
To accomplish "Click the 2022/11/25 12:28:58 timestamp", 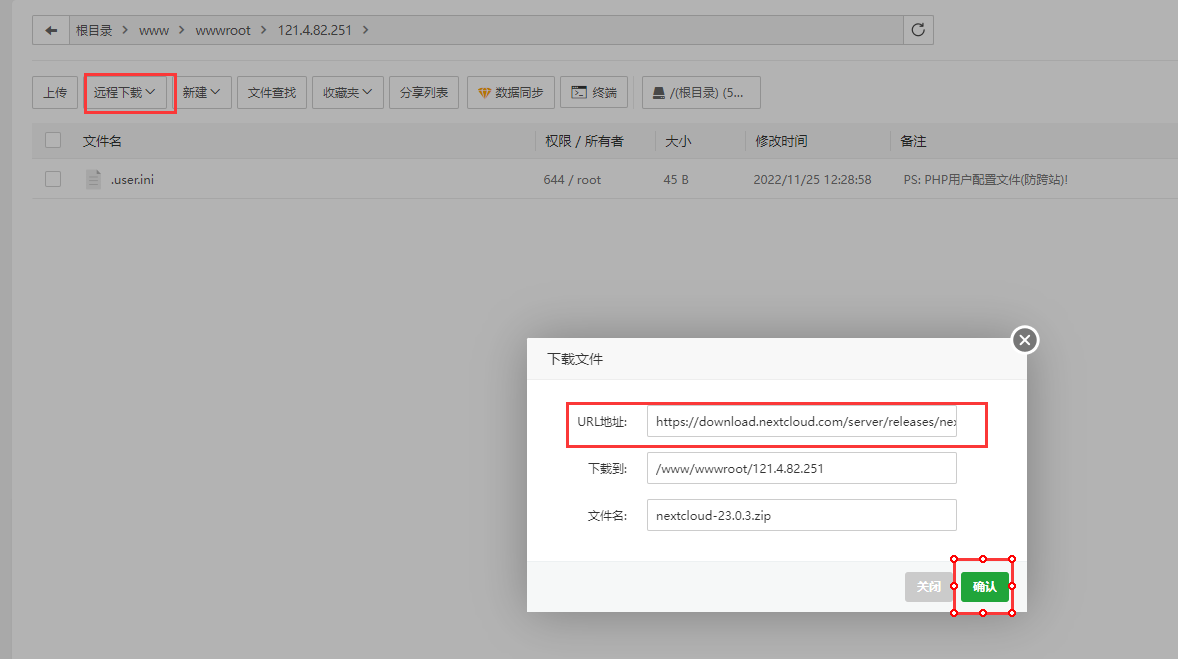I will [812, 180].
